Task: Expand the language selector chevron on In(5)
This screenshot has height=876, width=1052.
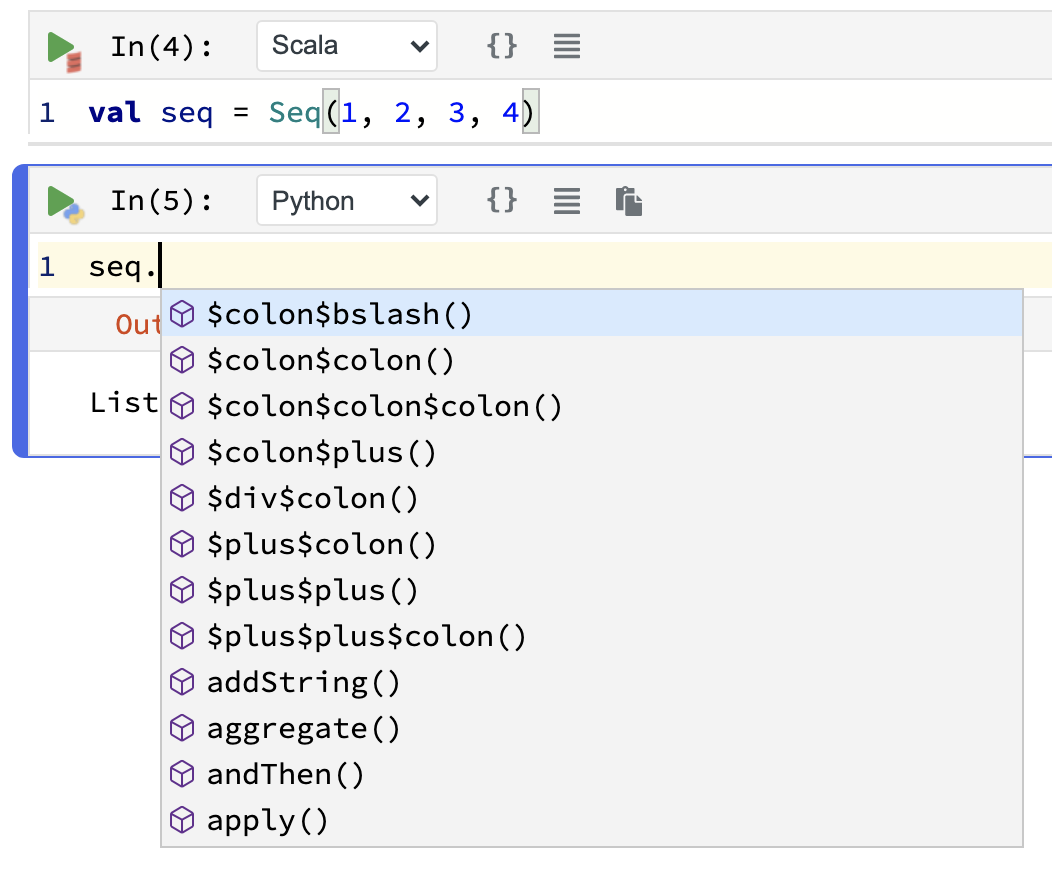Action: pyautogui.click(x=420, y=200)
